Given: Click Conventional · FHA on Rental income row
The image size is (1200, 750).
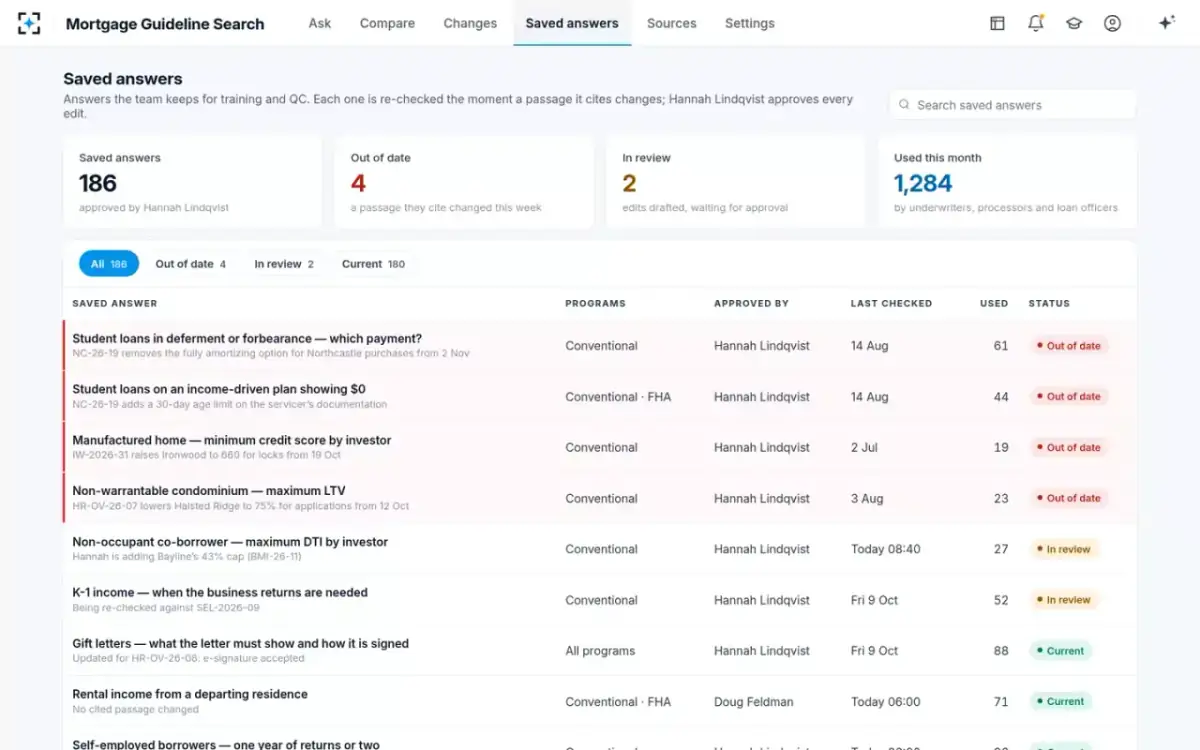Looking at the screenshot, I should click(x=618, y=702).
